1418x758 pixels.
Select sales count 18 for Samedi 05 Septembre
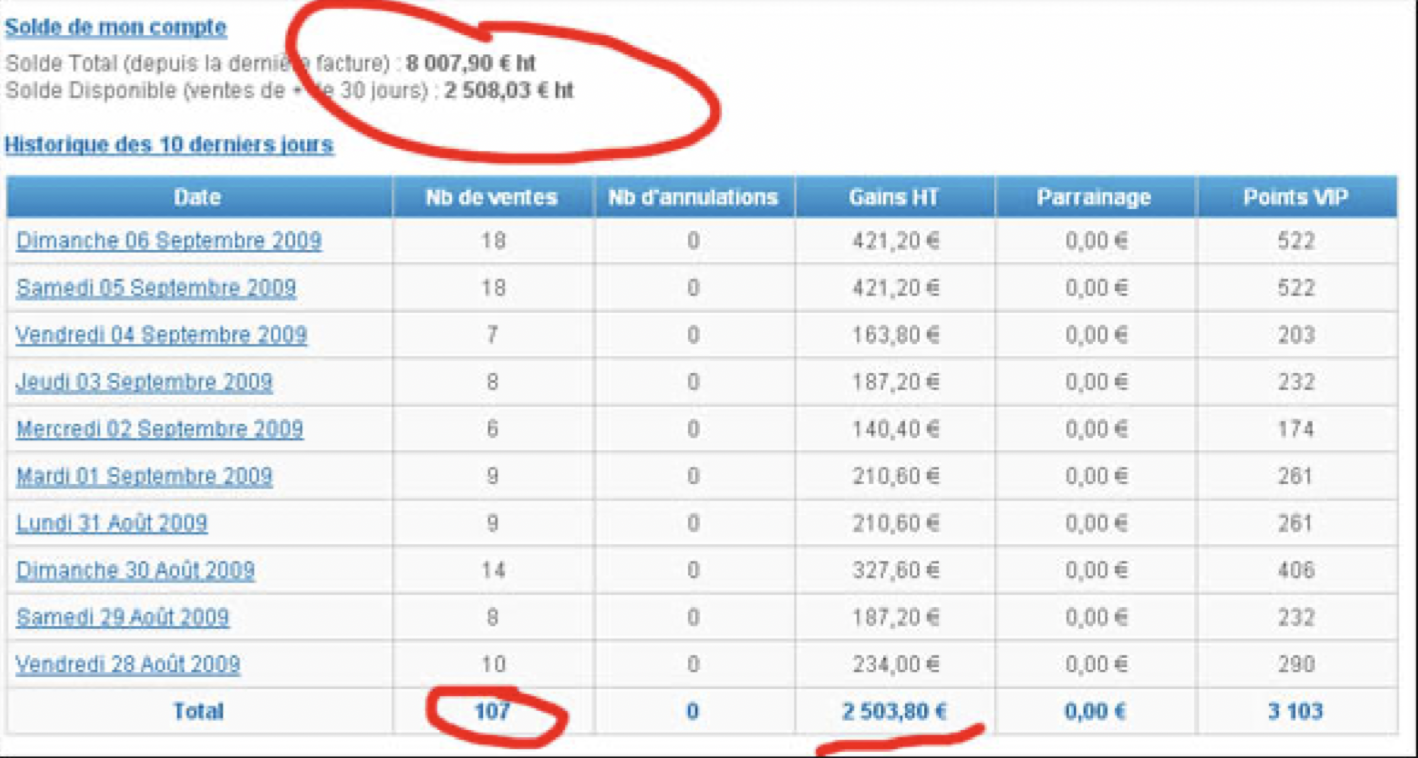click(493, 288)
